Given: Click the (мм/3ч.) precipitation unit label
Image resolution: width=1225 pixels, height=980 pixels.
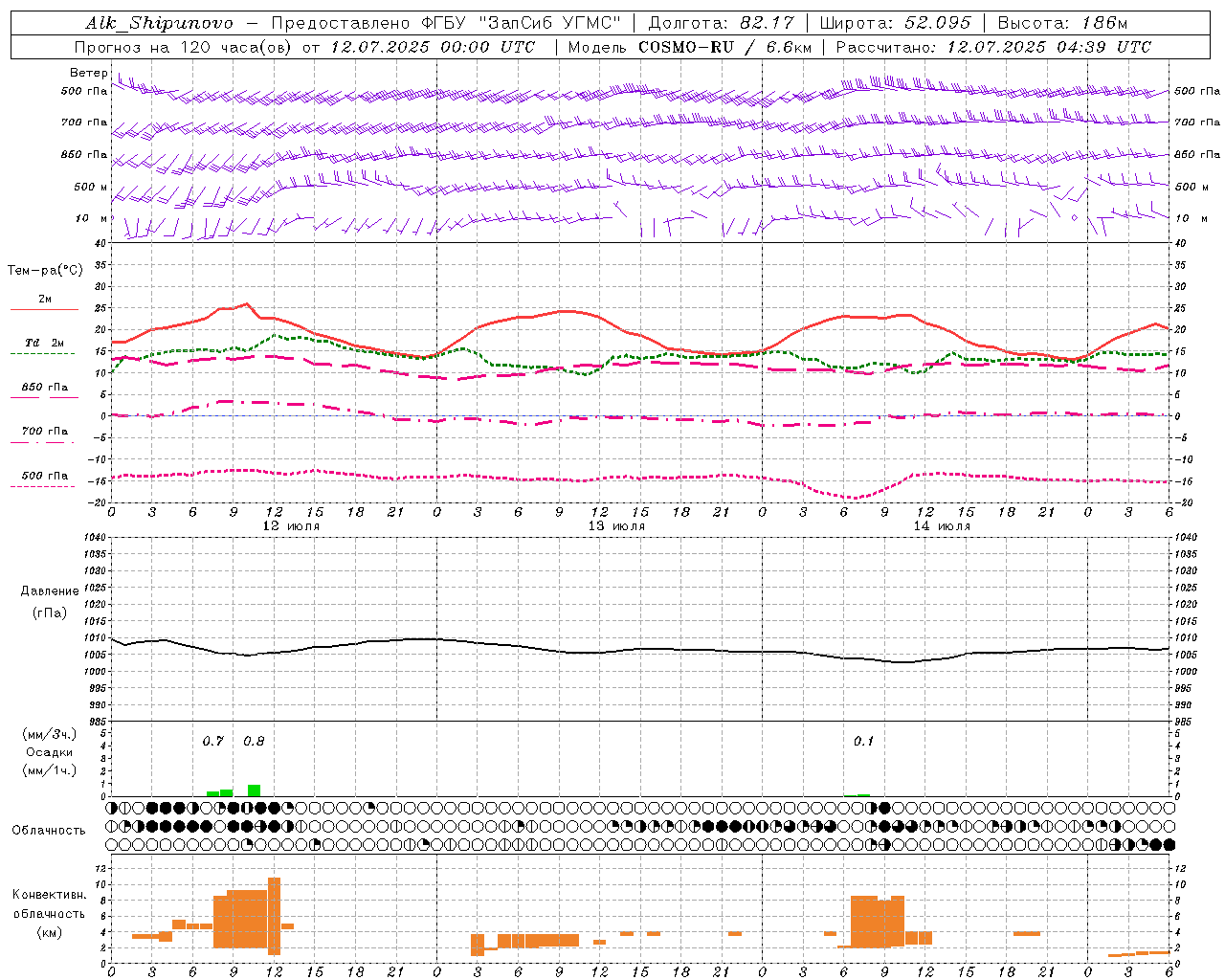Looking at the screenshot, I should point(50,734).
